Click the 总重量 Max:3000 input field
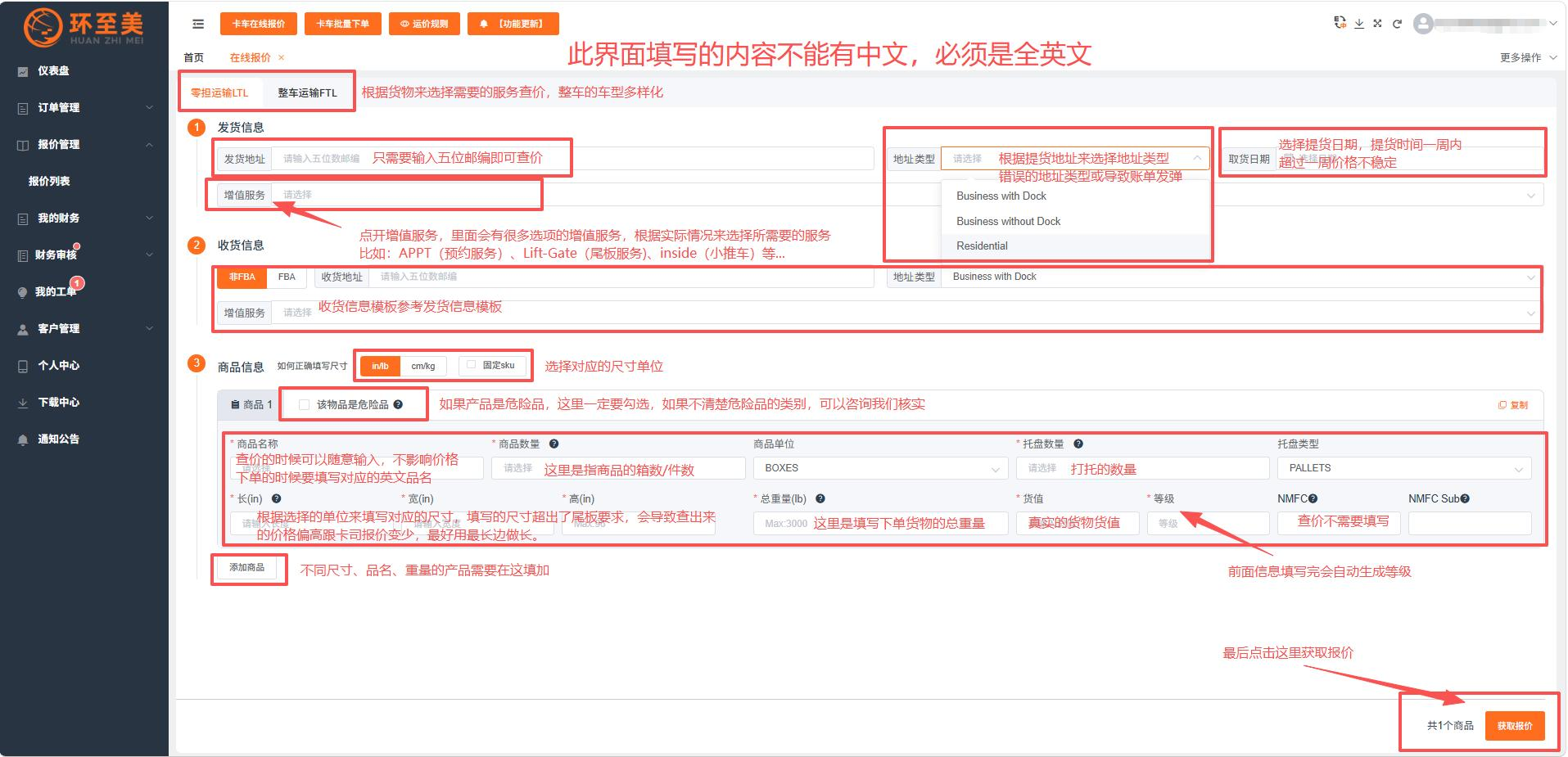Image resolution: width=1568 pixels, height=757 pixels. click(x=880, y=524)
